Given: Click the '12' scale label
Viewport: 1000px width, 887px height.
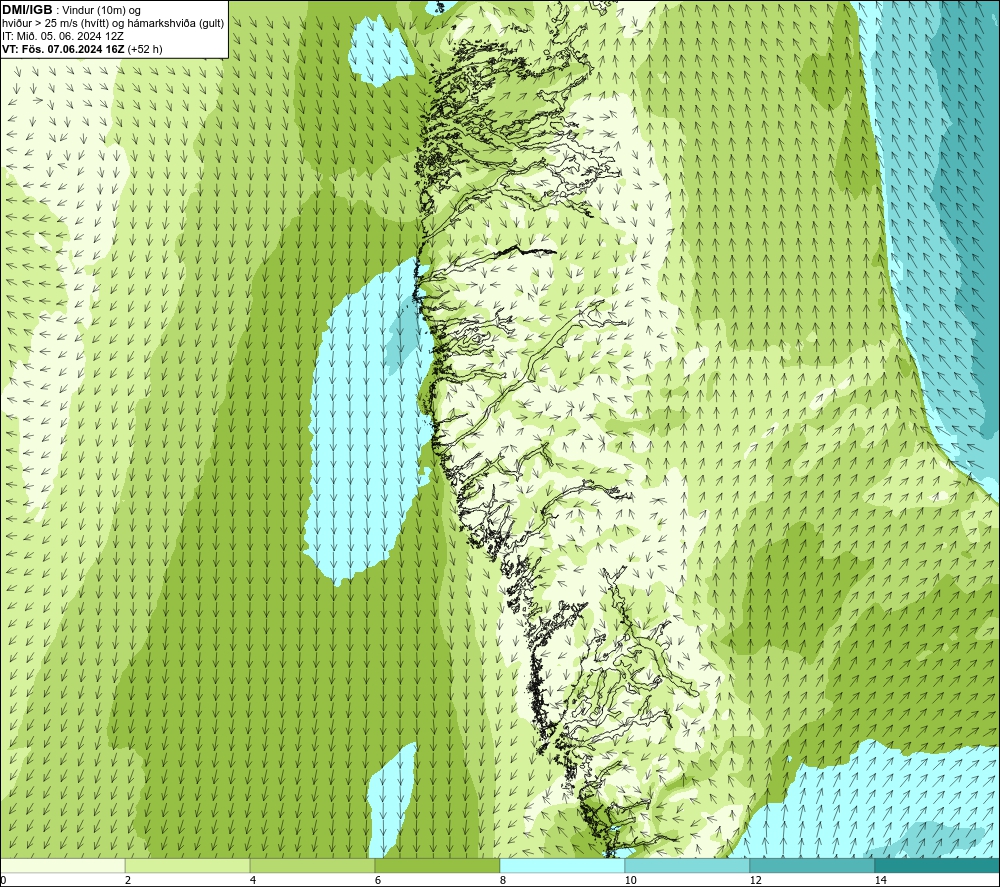Looking at the screenshot, I should click(x=755, y=880).
